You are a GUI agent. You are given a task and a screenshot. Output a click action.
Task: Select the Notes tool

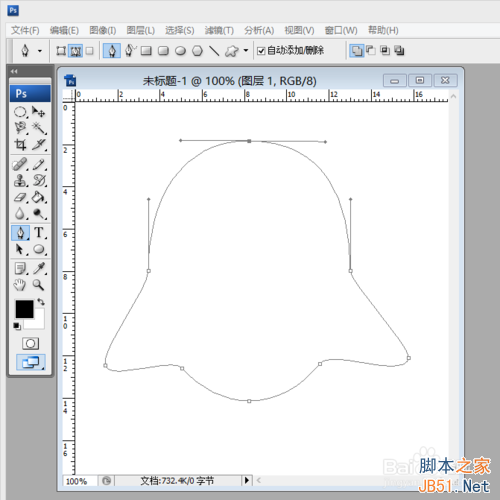click(x=20, y=268)
